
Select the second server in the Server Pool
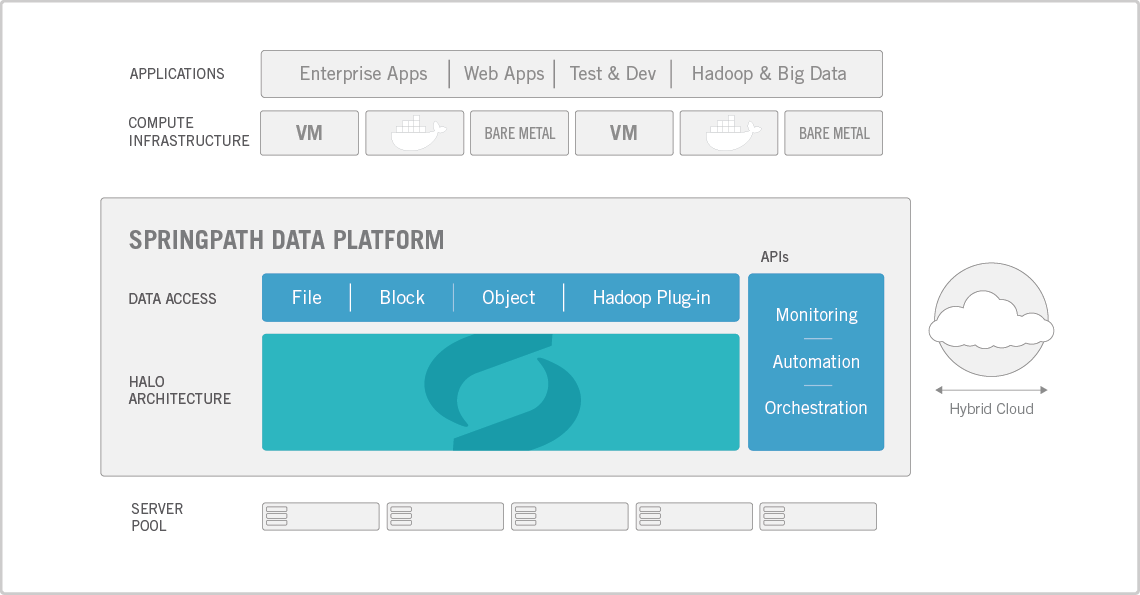click(445, 516)
